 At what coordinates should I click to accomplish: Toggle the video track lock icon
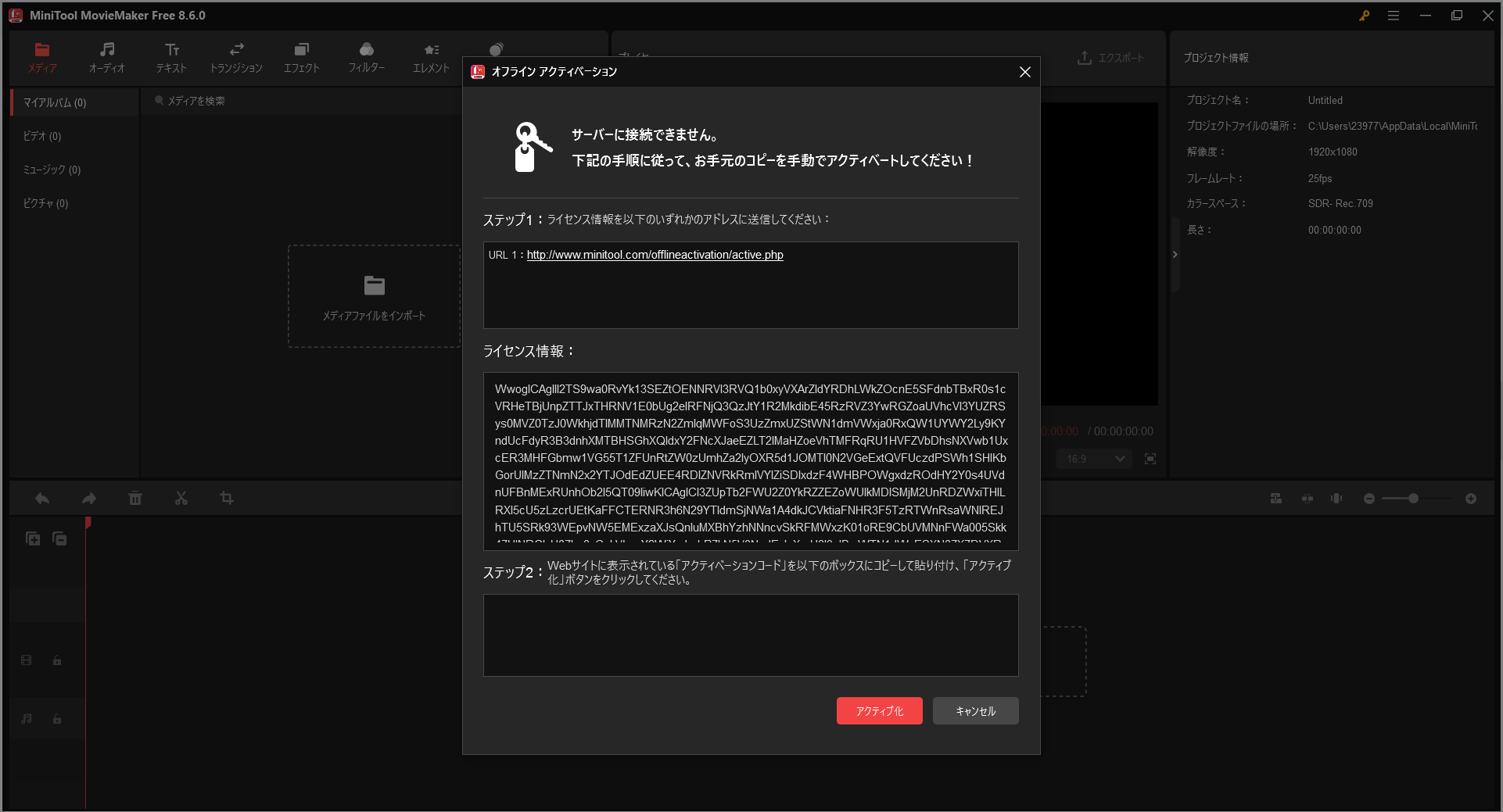(56, 660)
